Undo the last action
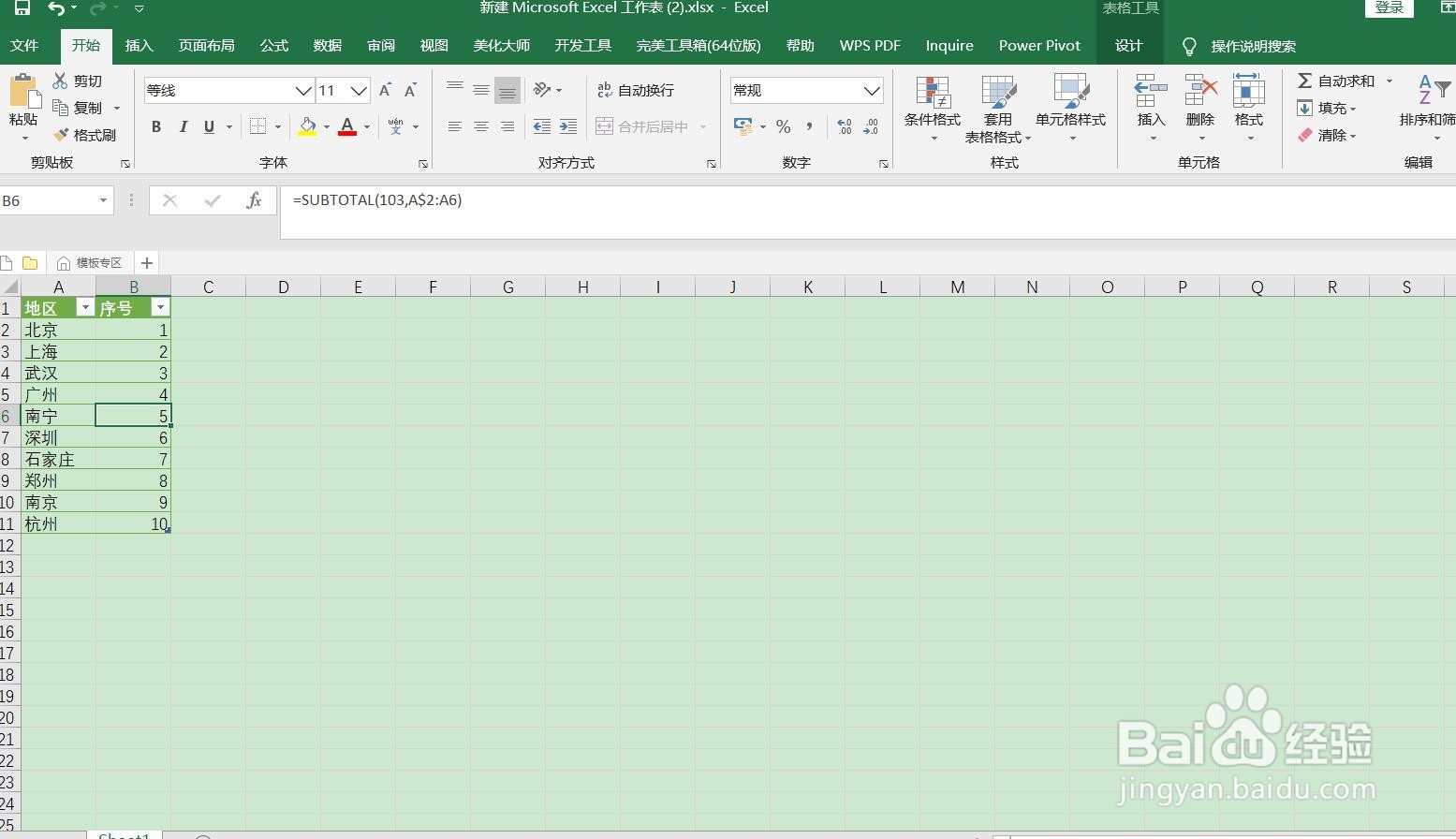The image size is (1456, 839). [x=56, y=8]
